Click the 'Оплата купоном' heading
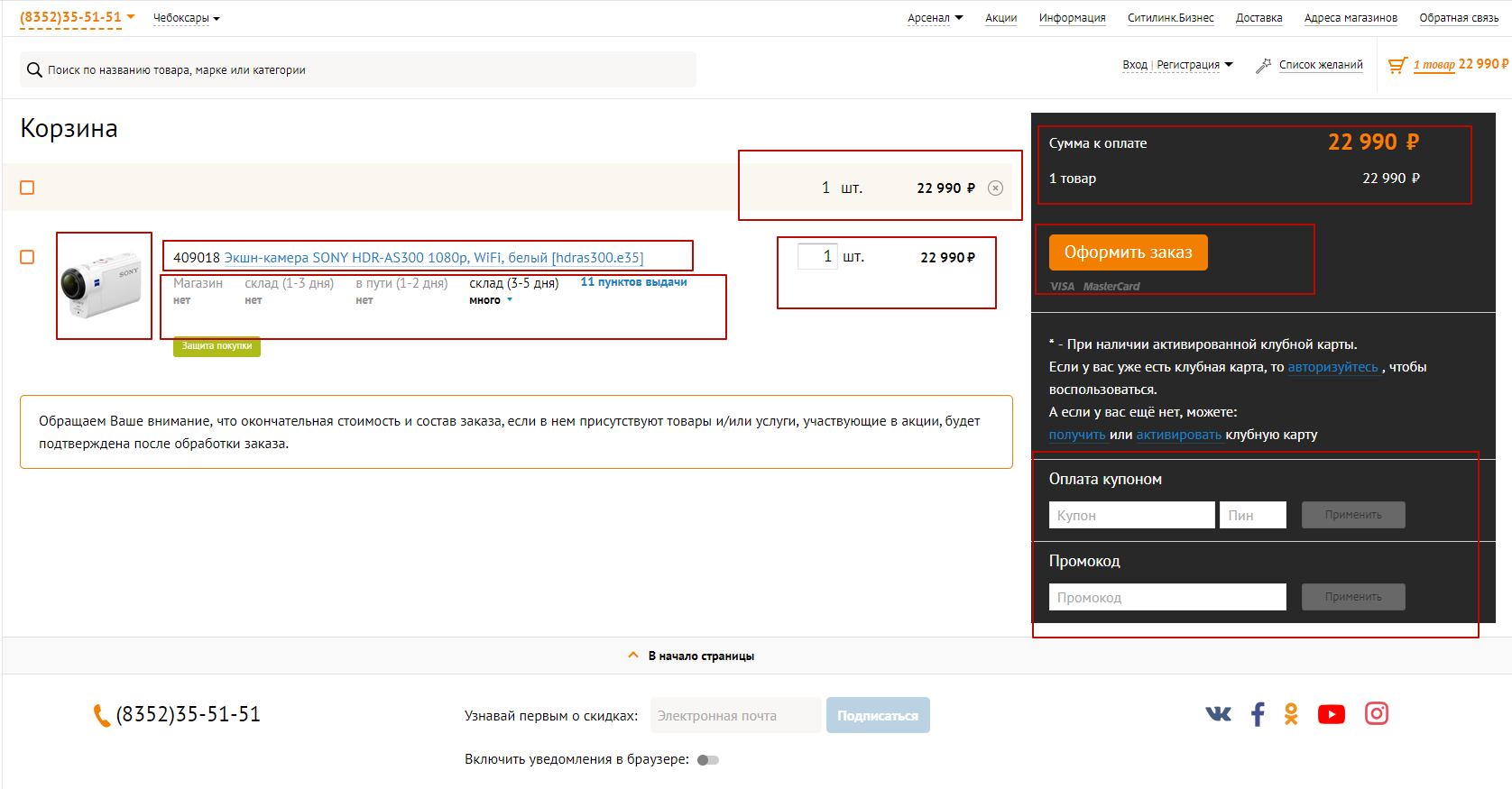The image size is (1512, 789). (x=1105, y=480)
